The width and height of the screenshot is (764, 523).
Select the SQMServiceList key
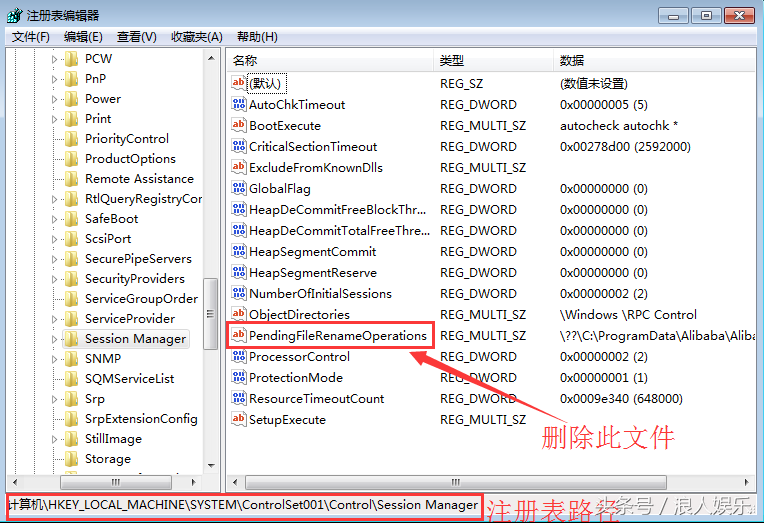129,379
